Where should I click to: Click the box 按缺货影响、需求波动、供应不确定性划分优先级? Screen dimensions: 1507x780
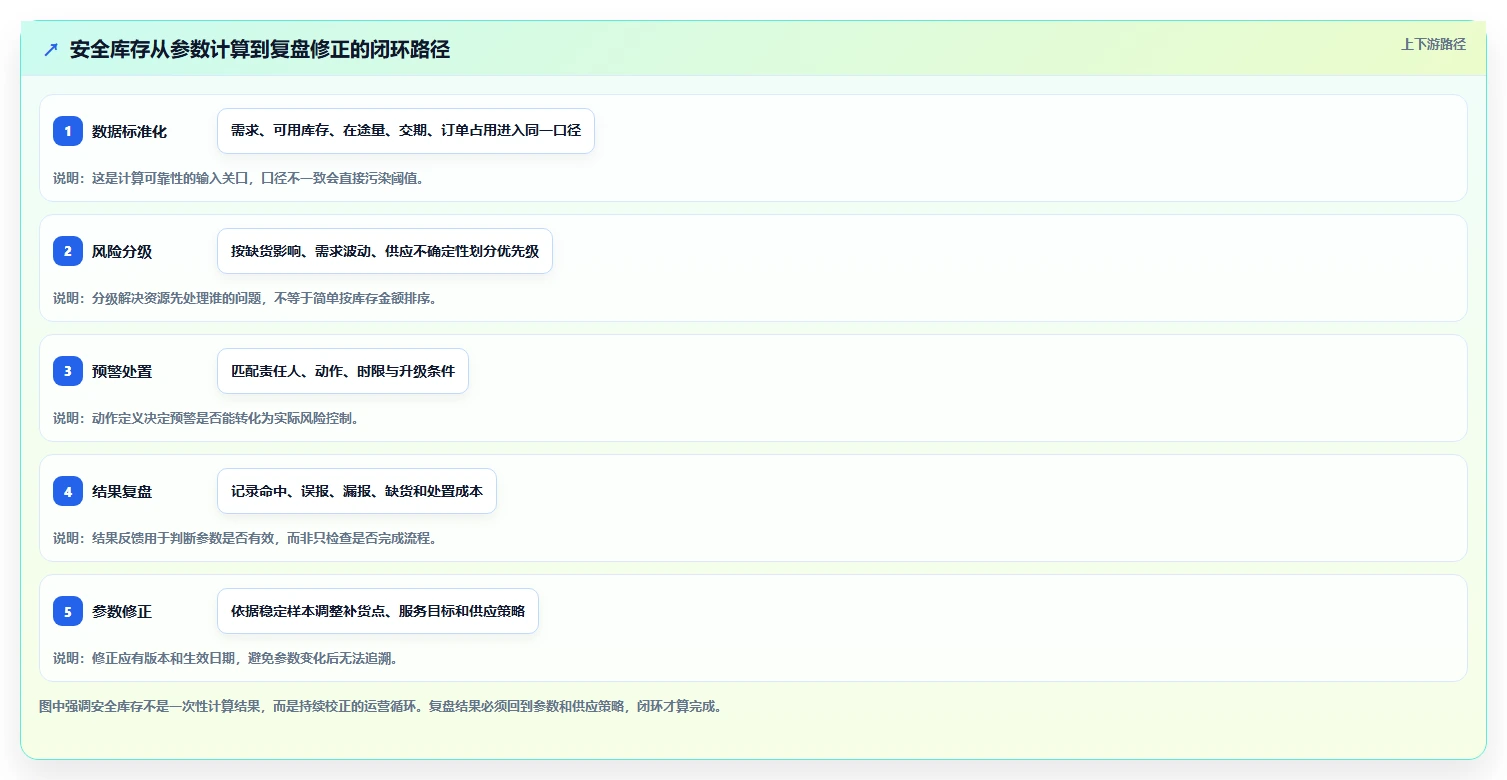[385, 251]
